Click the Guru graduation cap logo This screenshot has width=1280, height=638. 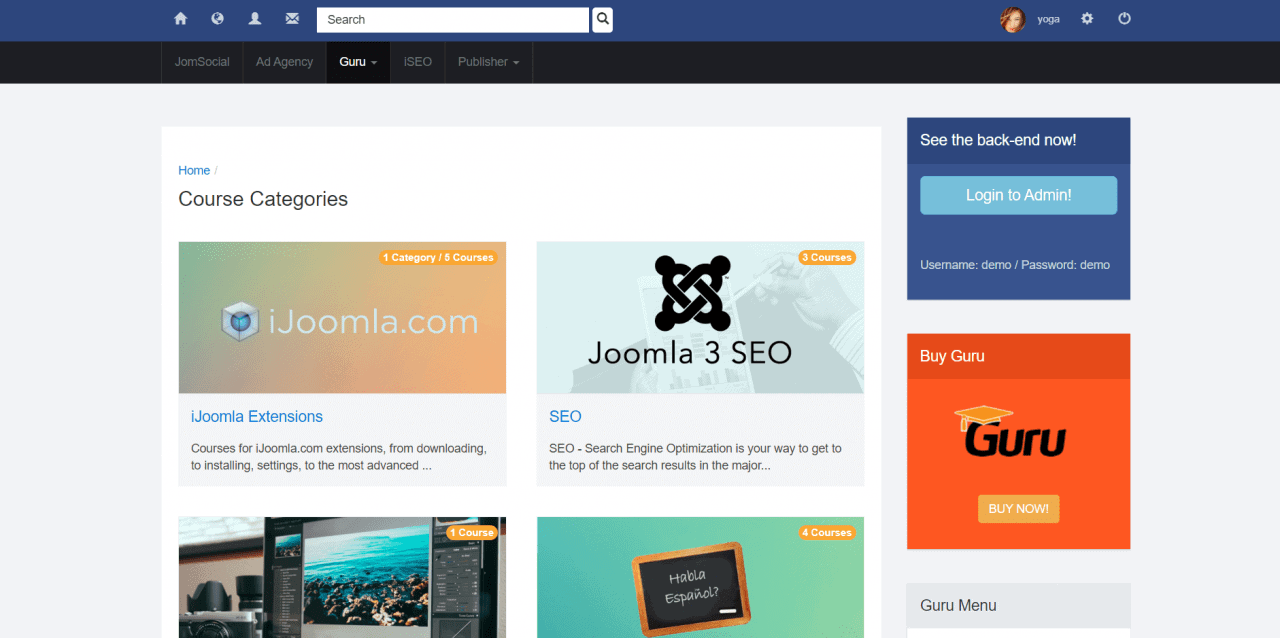pos(1010,431)
